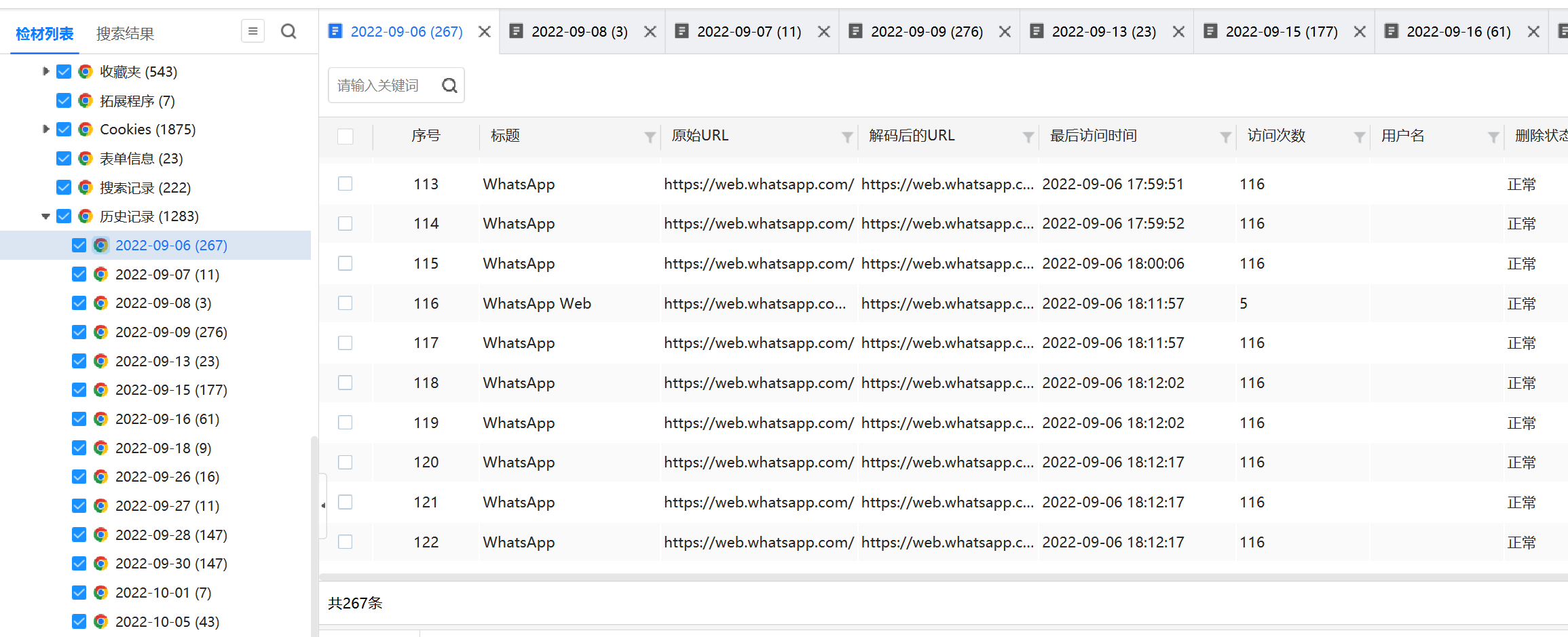Select the 2022-09-15 (177) history node

[171, 389]
